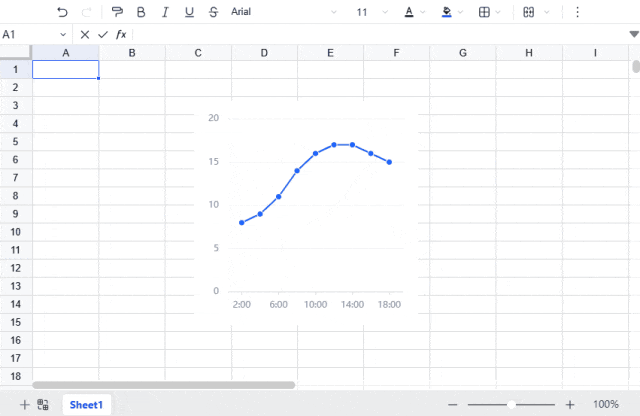Click the borders icon
This screenshot has width=640, height=416.
coord(484,12)
